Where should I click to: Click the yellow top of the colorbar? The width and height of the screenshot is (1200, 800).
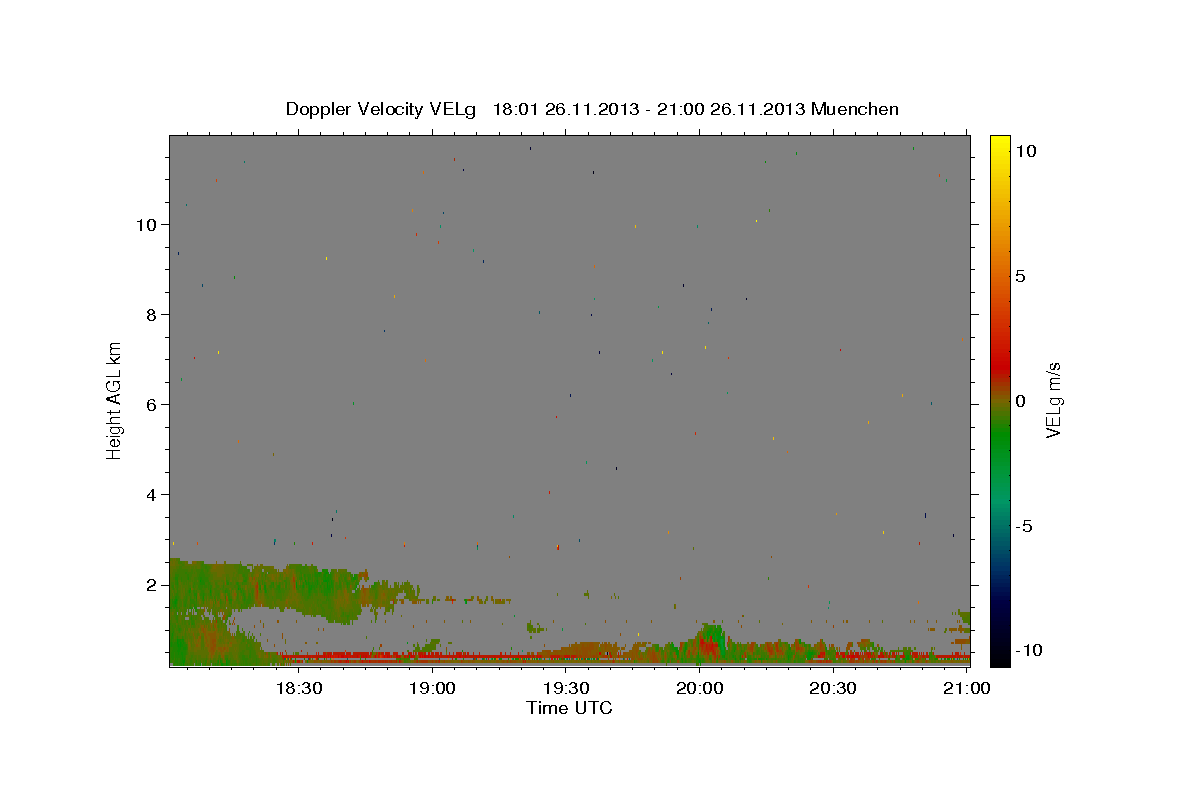click(x=999, y=145)
